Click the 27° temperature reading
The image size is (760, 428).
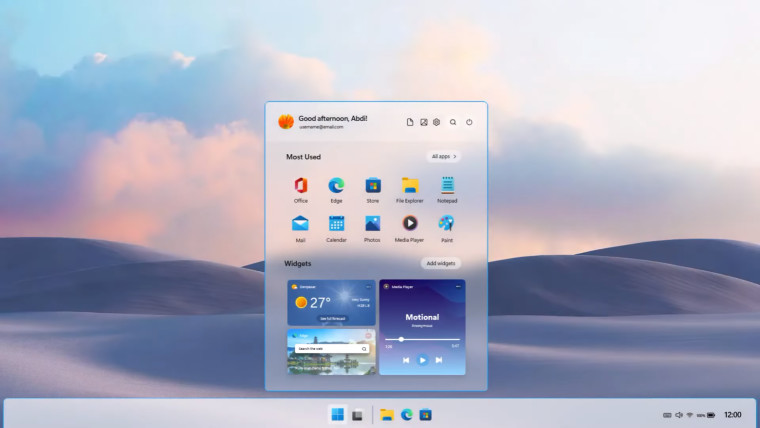pos(320,303)
